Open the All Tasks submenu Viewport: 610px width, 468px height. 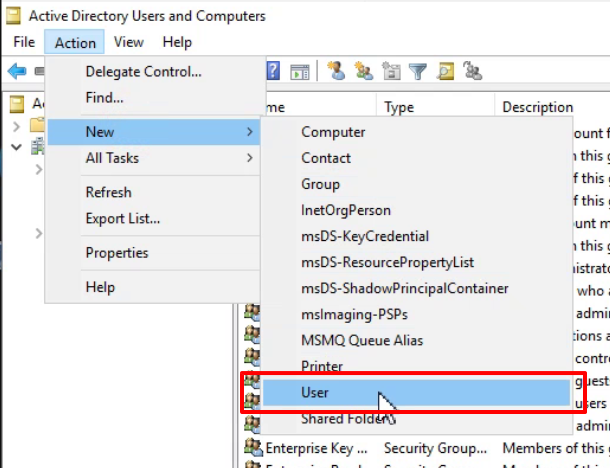[x=153, y=158]
